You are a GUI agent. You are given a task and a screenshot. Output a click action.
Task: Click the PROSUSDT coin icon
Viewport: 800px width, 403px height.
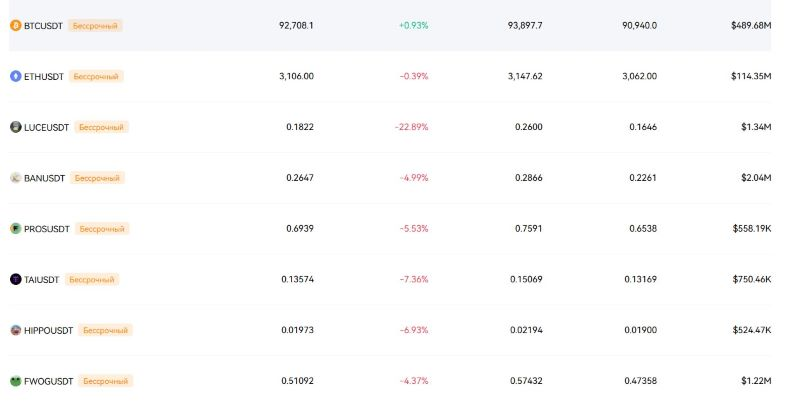(x=15, y=229)
